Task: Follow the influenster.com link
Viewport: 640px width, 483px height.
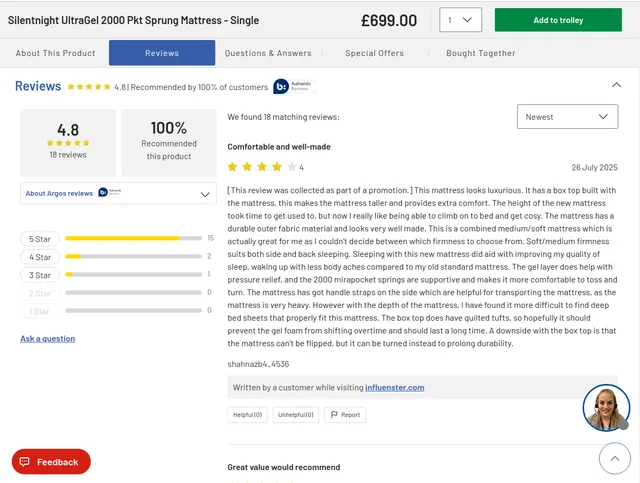Action: [394, 387]
